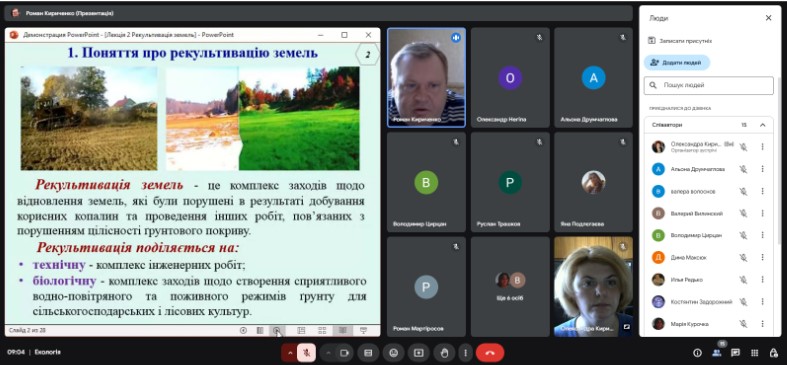Select Володимир Цирцан participant tile

pos(427,182)
